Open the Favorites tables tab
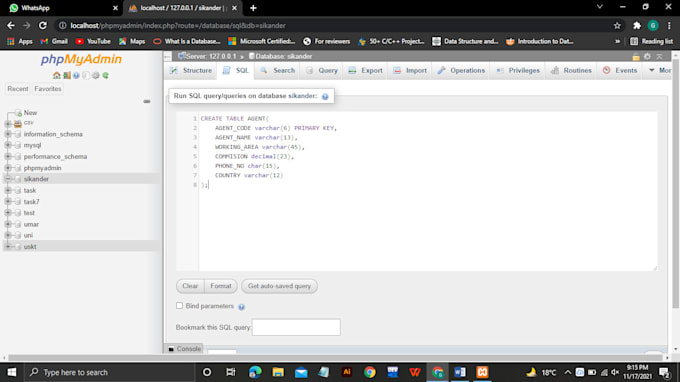The width and height of the screenshot is (680, 382). point(48,89)
